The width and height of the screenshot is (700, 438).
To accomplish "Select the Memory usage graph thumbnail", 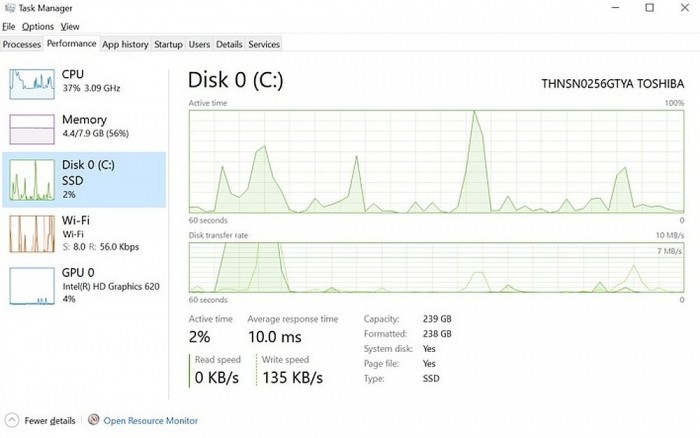I will click(31, 130).
